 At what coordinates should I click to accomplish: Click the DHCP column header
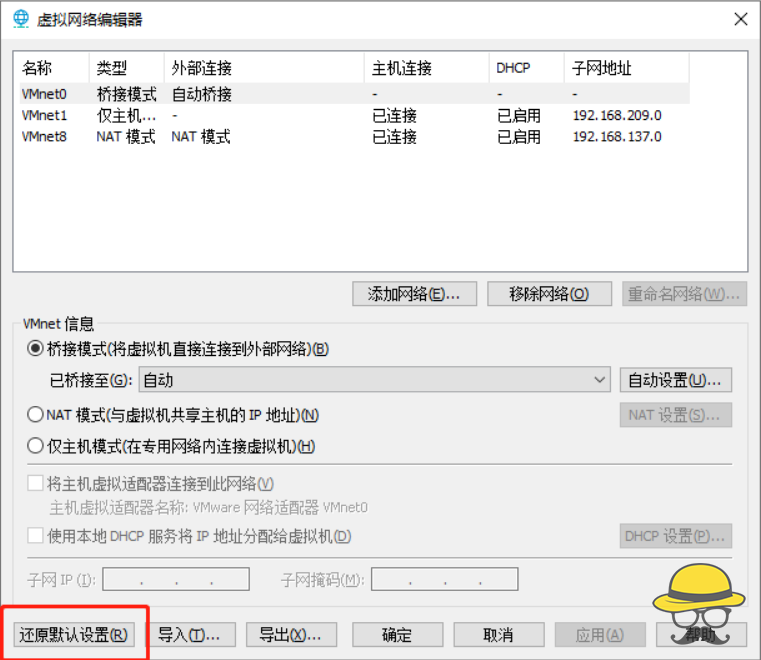coord(527,67)
